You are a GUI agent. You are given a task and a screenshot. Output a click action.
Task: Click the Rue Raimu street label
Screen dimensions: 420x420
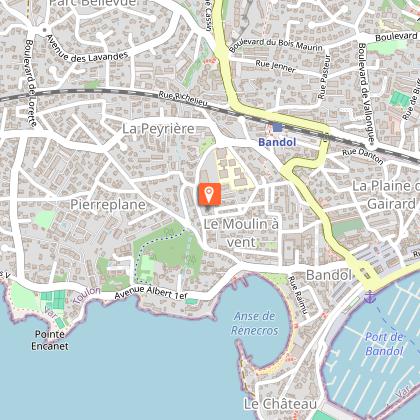point(297,295)
